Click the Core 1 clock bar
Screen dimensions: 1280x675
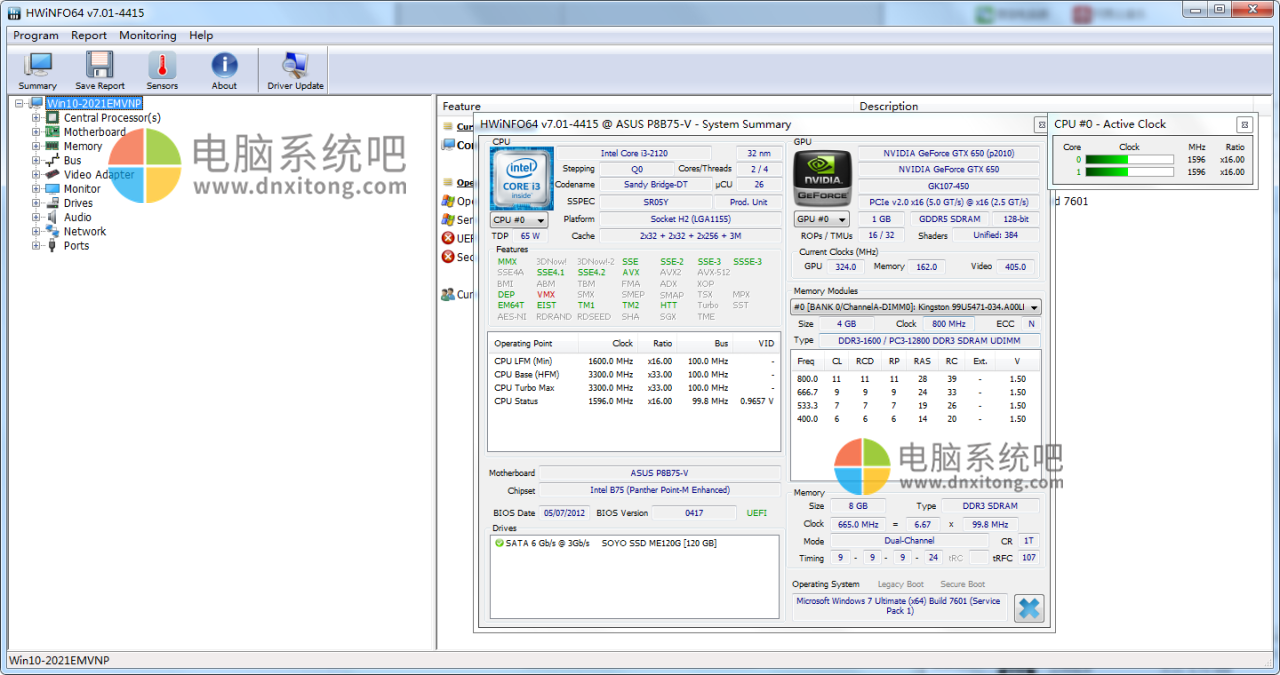pos(1128,172)
